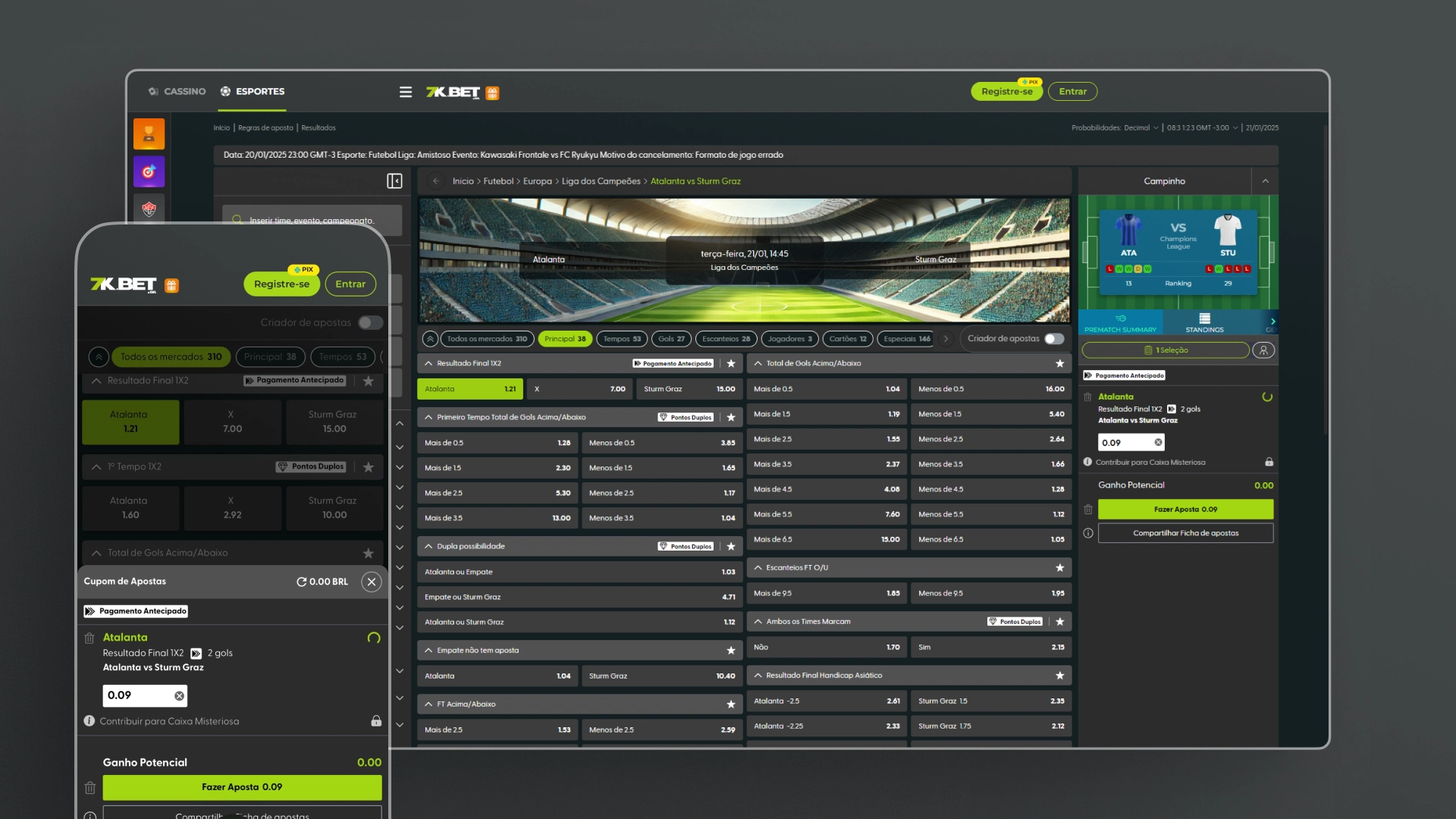Open the GMT -3:00 timezone dropdown
This screenshot has height=819, width=1456.
(x=1202, y=128)
